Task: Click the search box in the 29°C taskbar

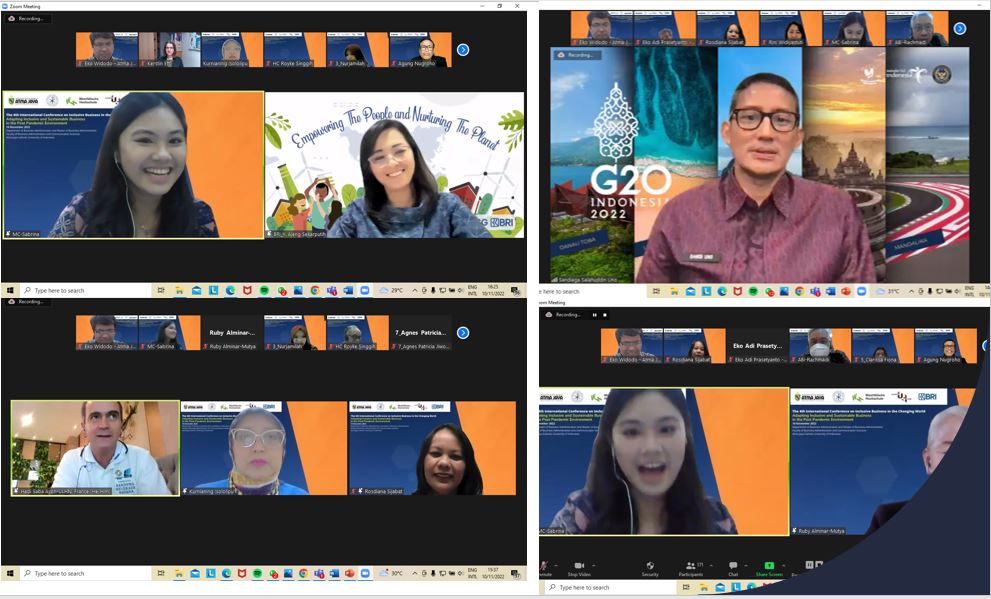Action: (86, 291)
